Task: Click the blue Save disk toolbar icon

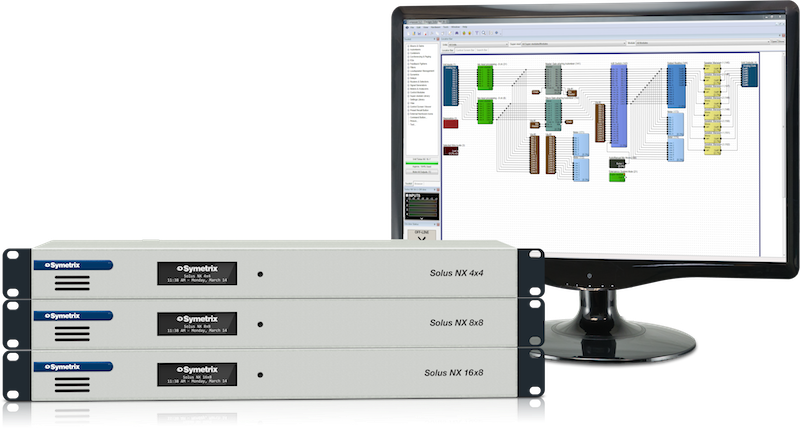Action: pos(419,33)
